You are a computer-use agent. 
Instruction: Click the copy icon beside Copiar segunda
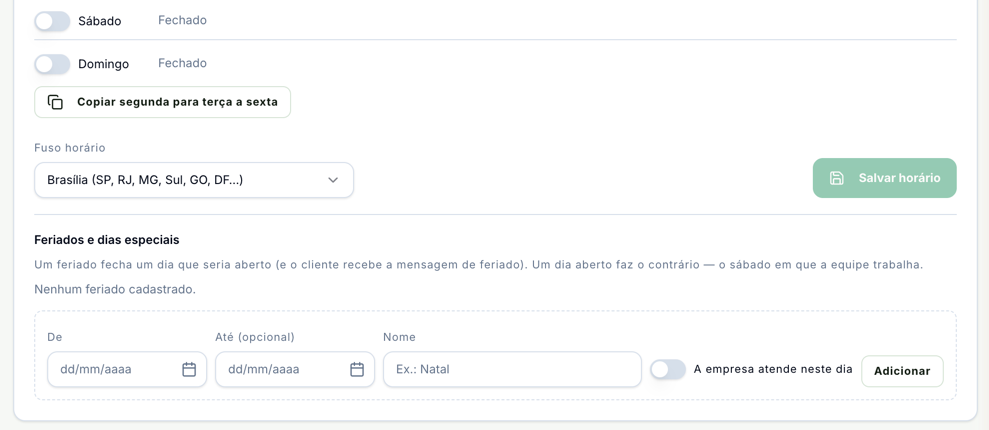pos(56,102)
